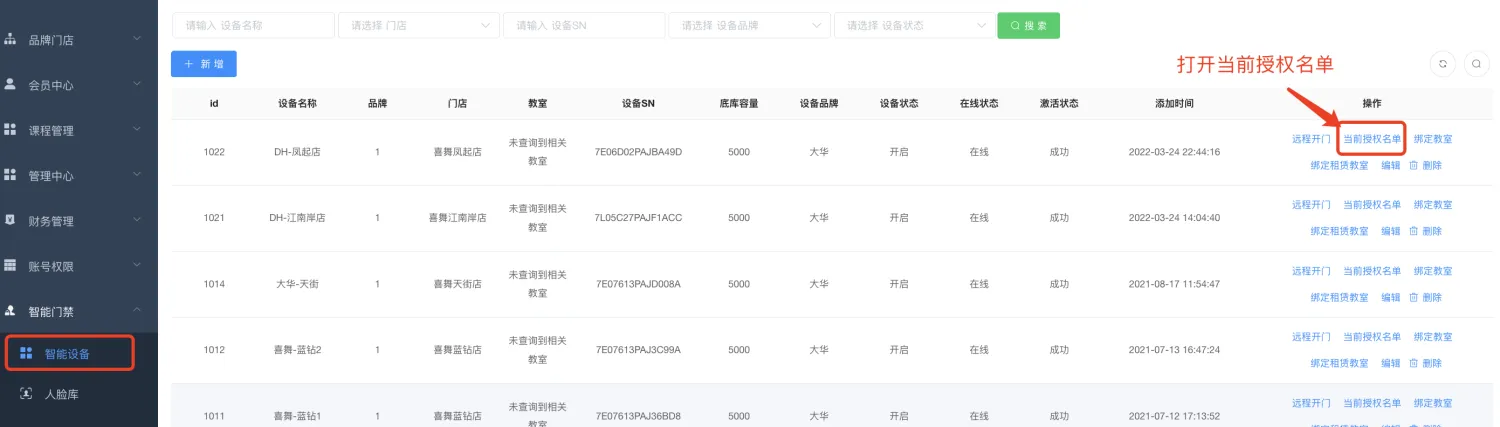Screen dimensions: 1500x427
Task: Click the green 搜索 button
Action: tap(1028, 25)
